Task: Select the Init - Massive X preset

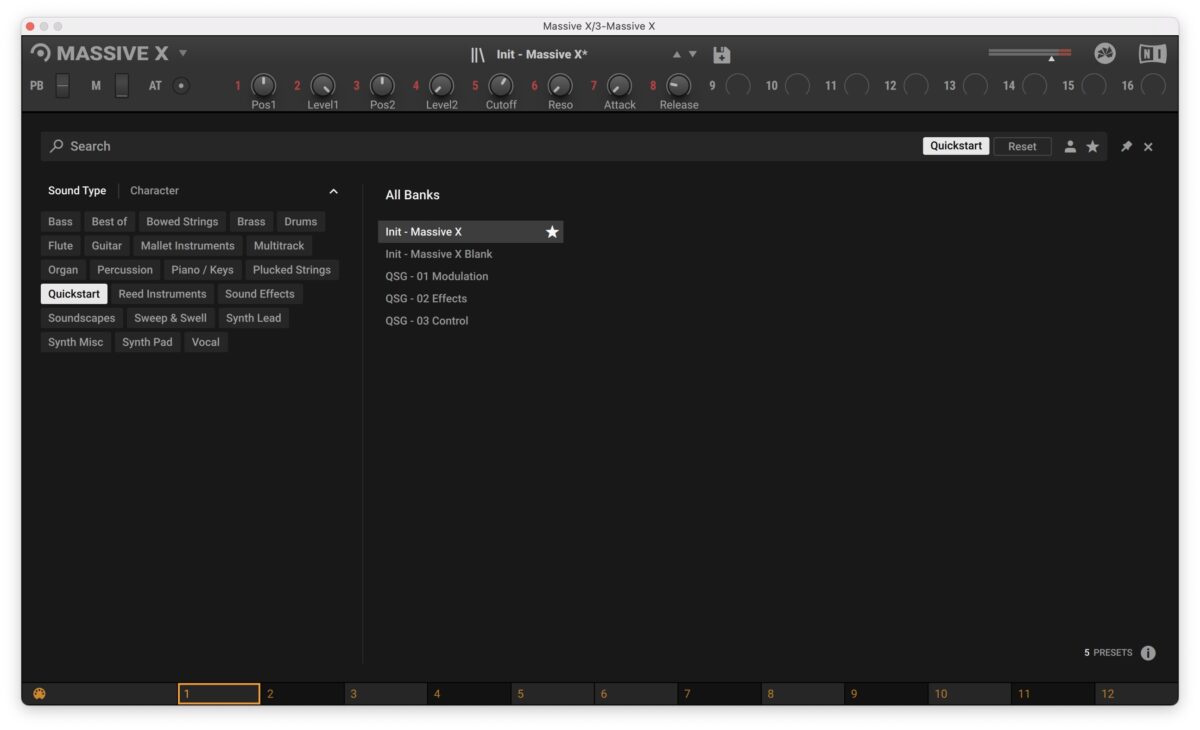Action: tap(470, 232)
